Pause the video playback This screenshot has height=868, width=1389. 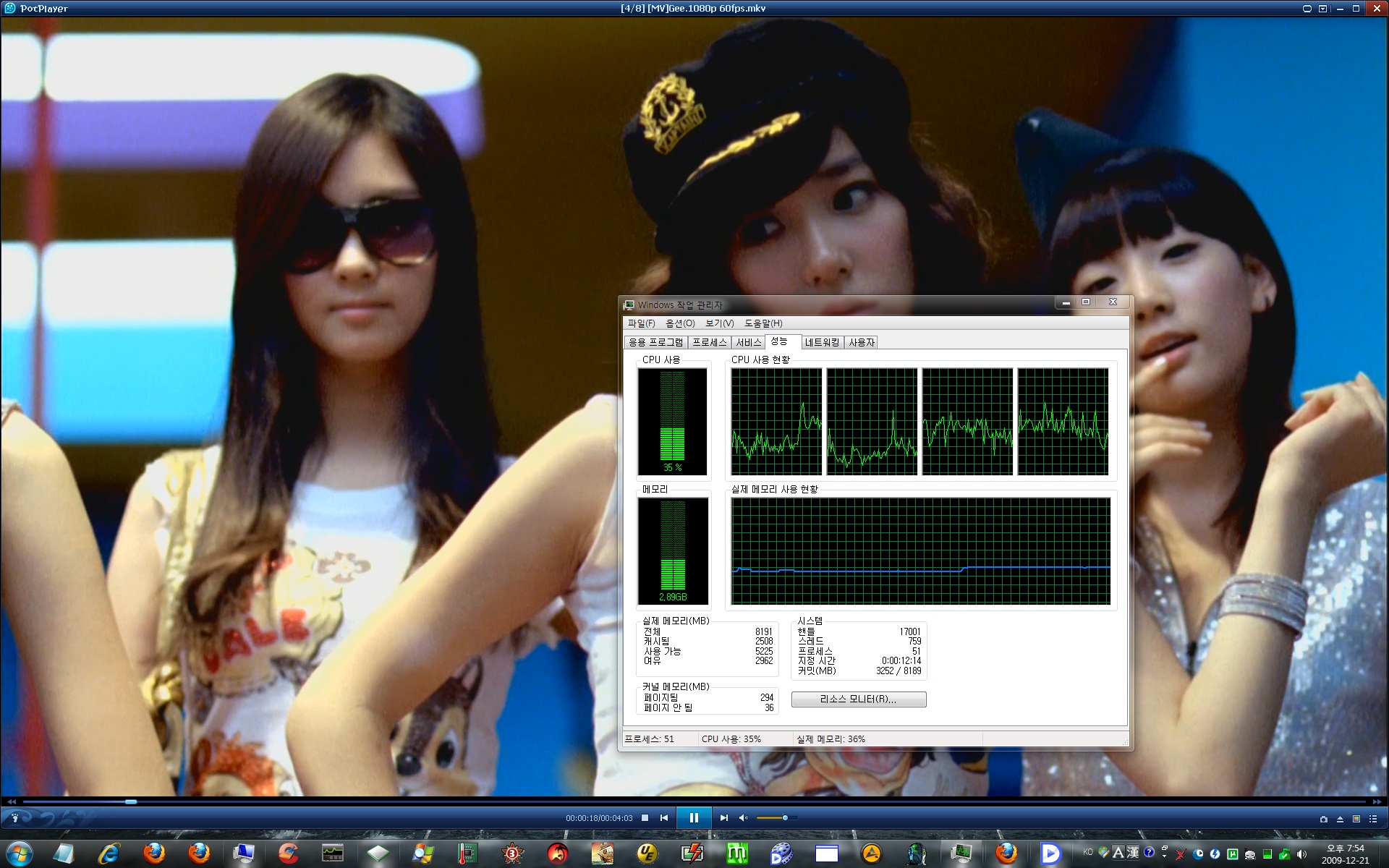coord(693,818)
